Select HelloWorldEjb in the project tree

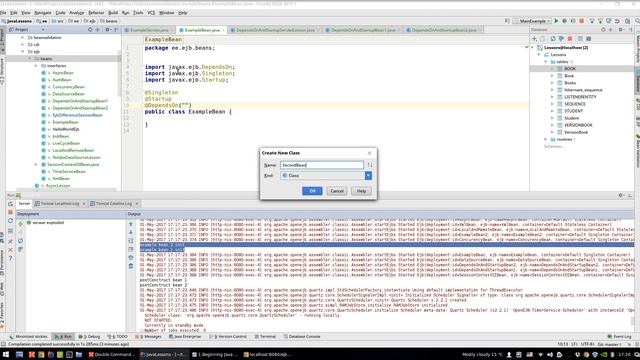(66, 129)
